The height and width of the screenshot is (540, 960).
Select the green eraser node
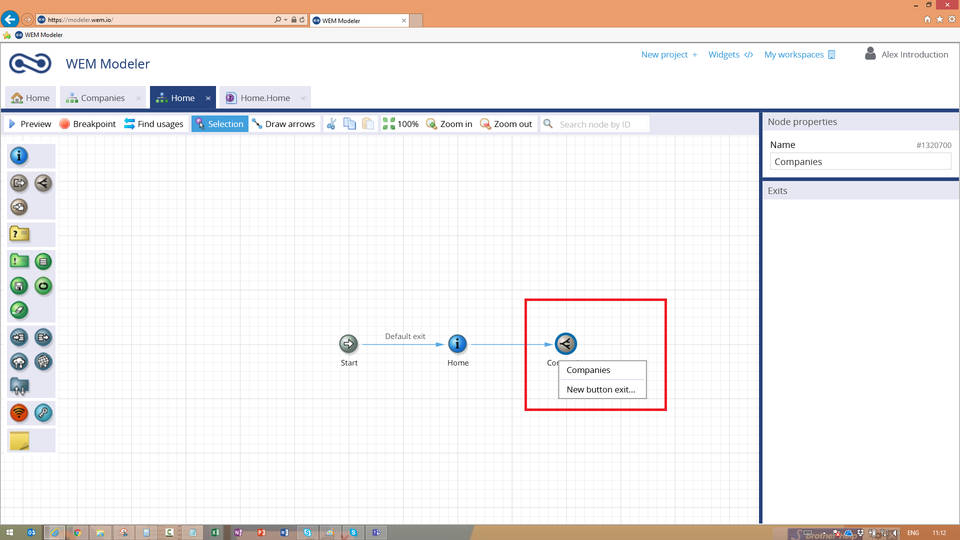19,310
